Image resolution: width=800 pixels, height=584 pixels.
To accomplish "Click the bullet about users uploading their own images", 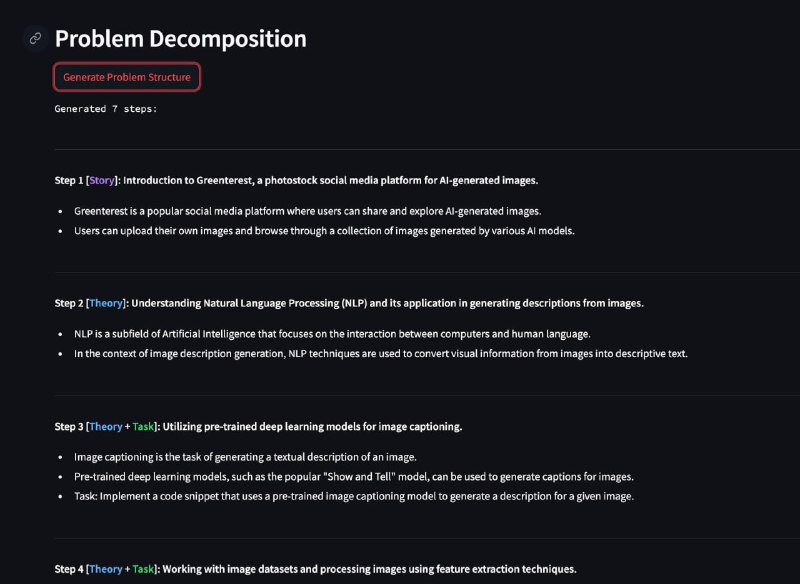I will point(324,231).
